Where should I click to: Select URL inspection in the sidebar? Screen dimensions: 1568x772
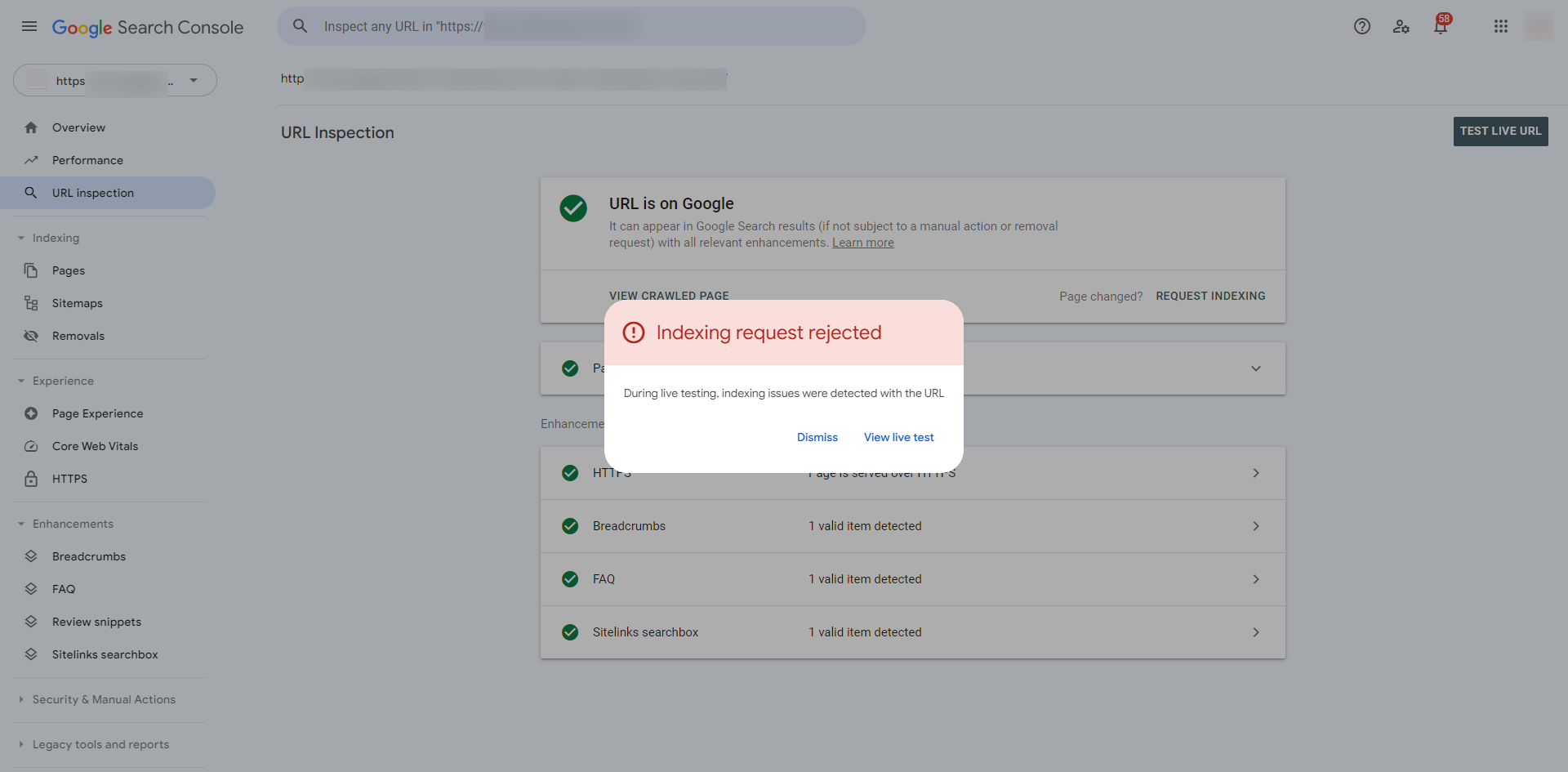tap(108, 193)
